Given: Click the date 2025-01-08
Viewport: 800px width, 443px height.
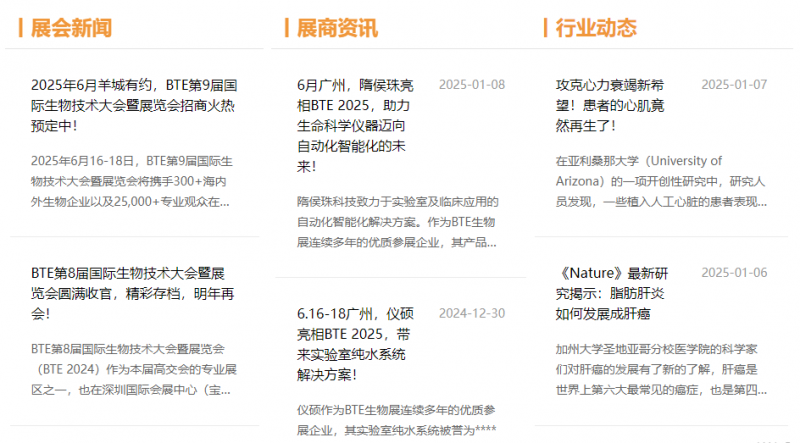Looking at the screenshot, I should point(472,85).
